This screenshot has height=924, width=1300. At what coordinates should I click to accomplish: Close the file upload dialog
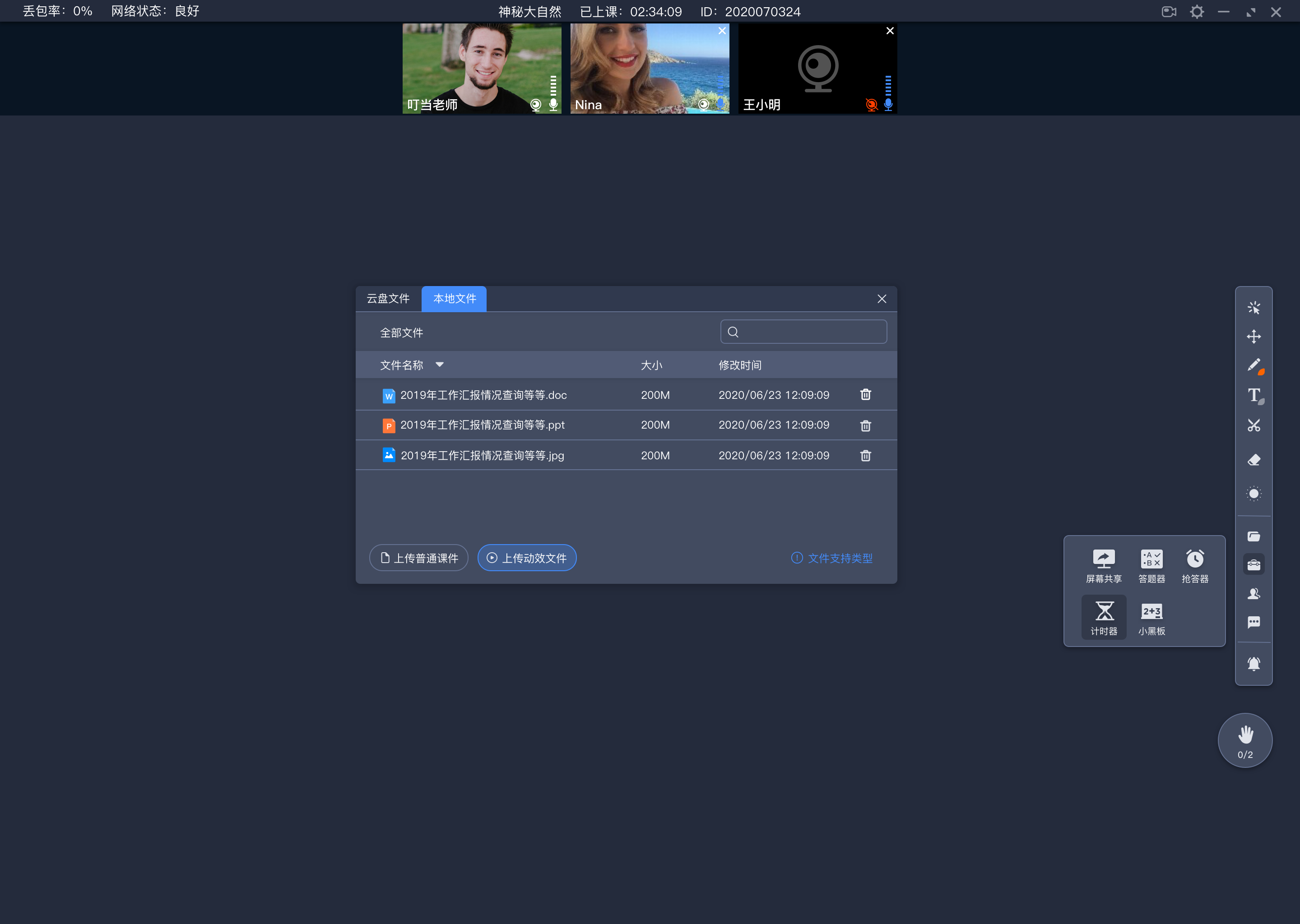[882, 299]
